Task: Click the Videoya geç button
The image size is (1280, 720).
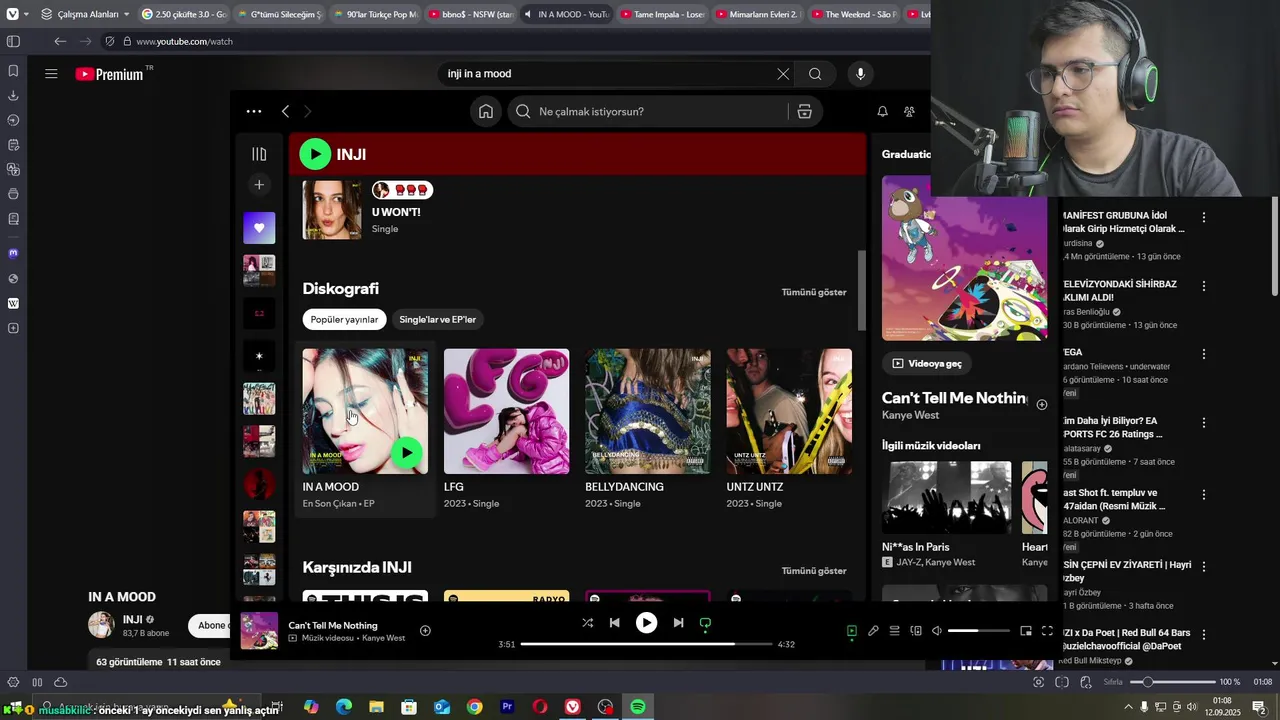Action: click(x=927, y=364)
